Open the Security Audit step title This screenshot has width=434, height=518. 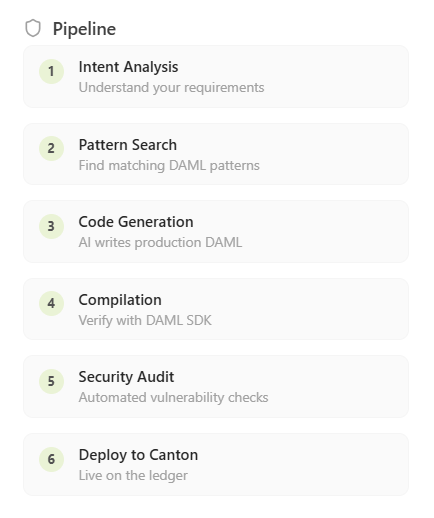point(126,377)
